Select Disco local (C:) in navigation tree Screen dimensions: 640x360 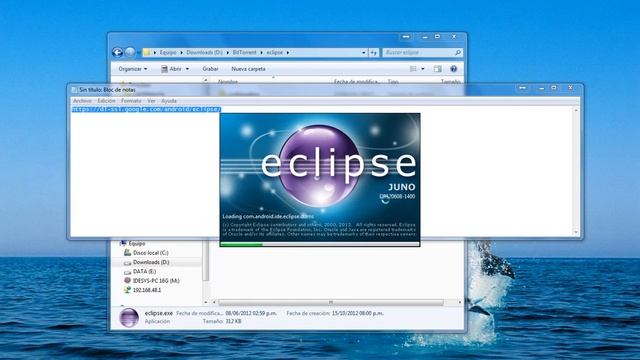point(150,253)
